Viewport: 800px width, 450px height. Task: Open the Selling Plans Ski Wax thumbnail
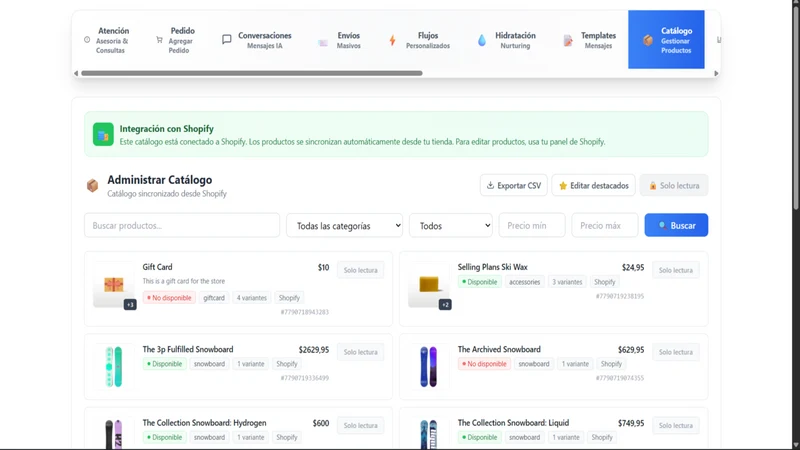[429, 285]
